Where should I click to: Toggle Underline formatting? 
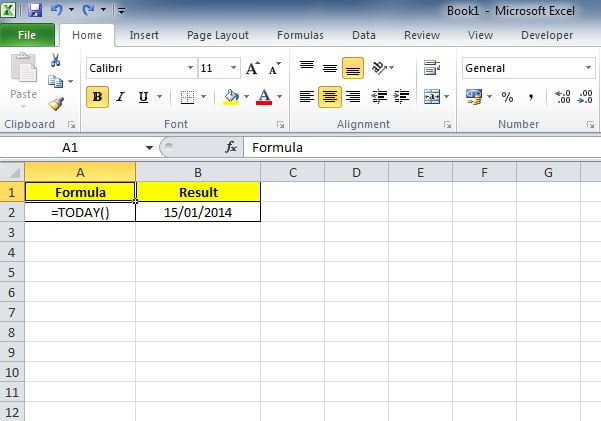tap(143, 97)
